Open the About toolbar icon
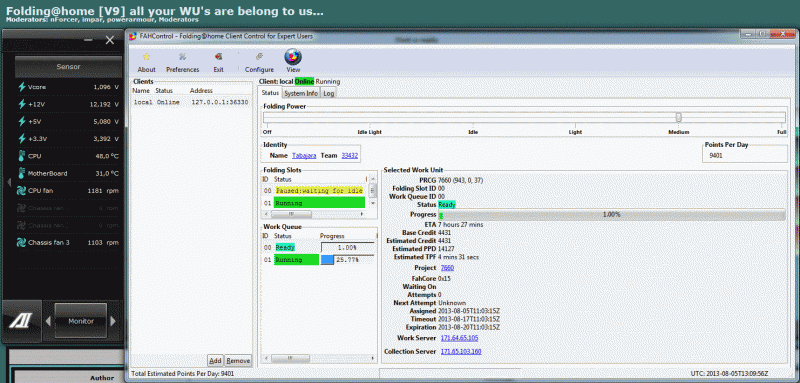Screen dimensions: 800x383 [x=146, y=57]
